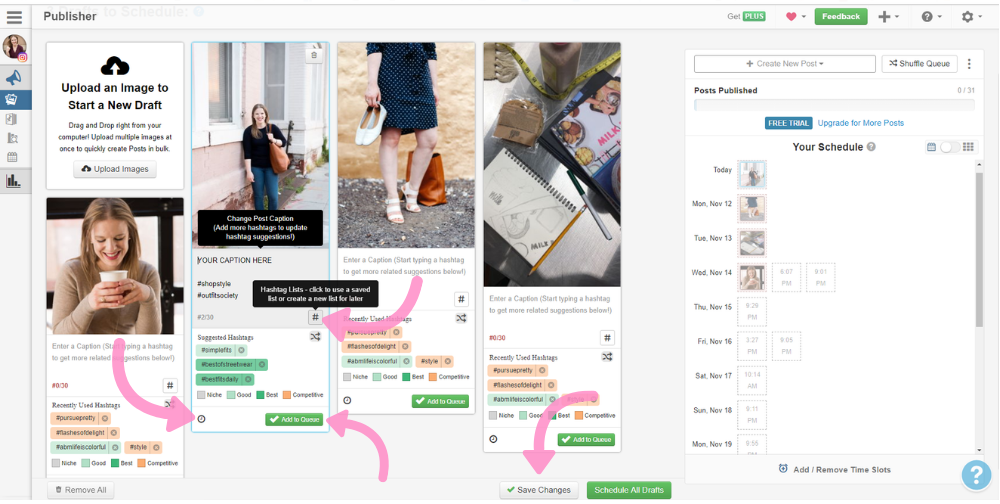Open hashtag lists on the sketchbook draft

[x=607, y=338]
